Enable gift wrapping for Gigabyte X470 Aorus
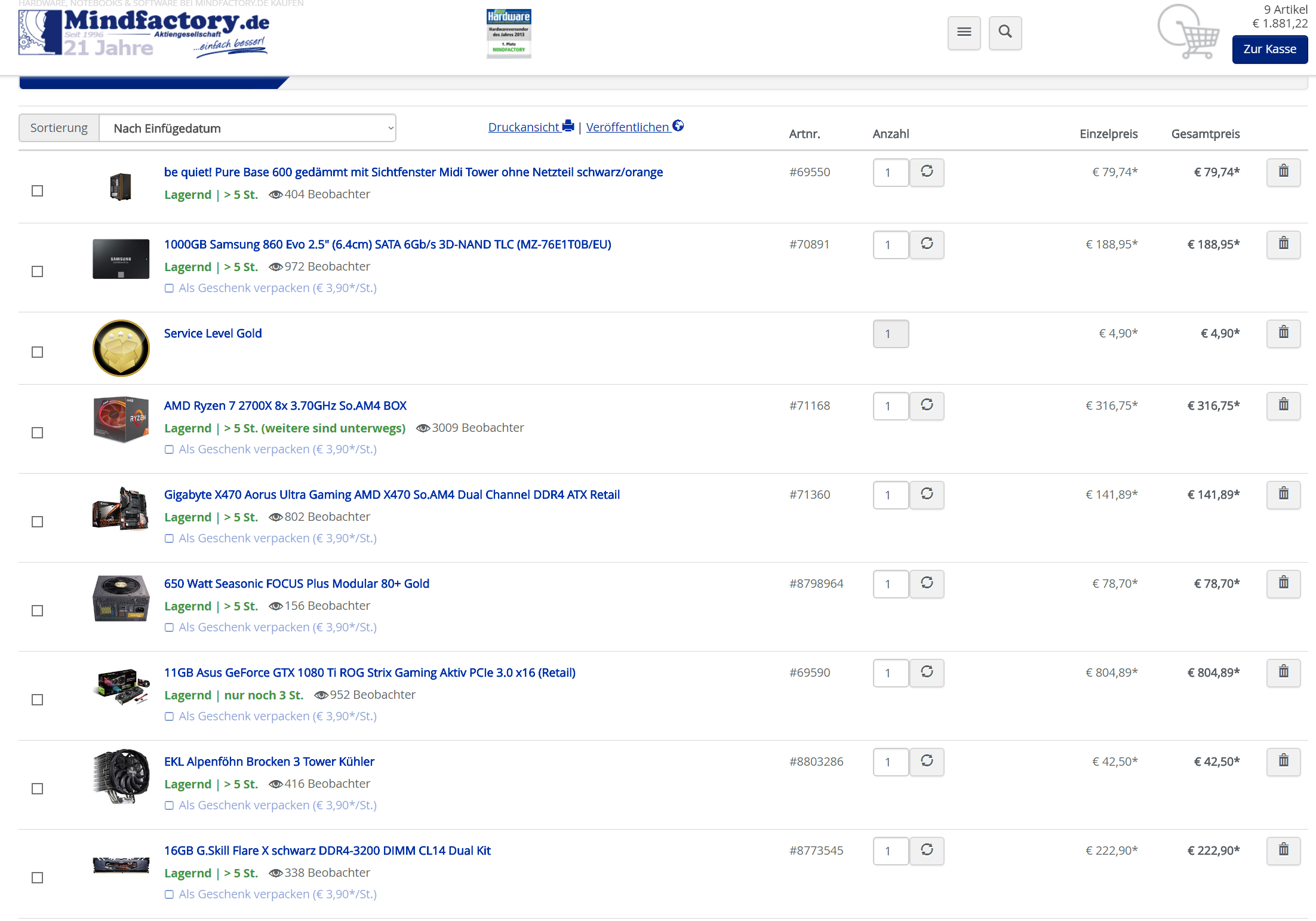1316x921 pixels. tap(169, 539)
